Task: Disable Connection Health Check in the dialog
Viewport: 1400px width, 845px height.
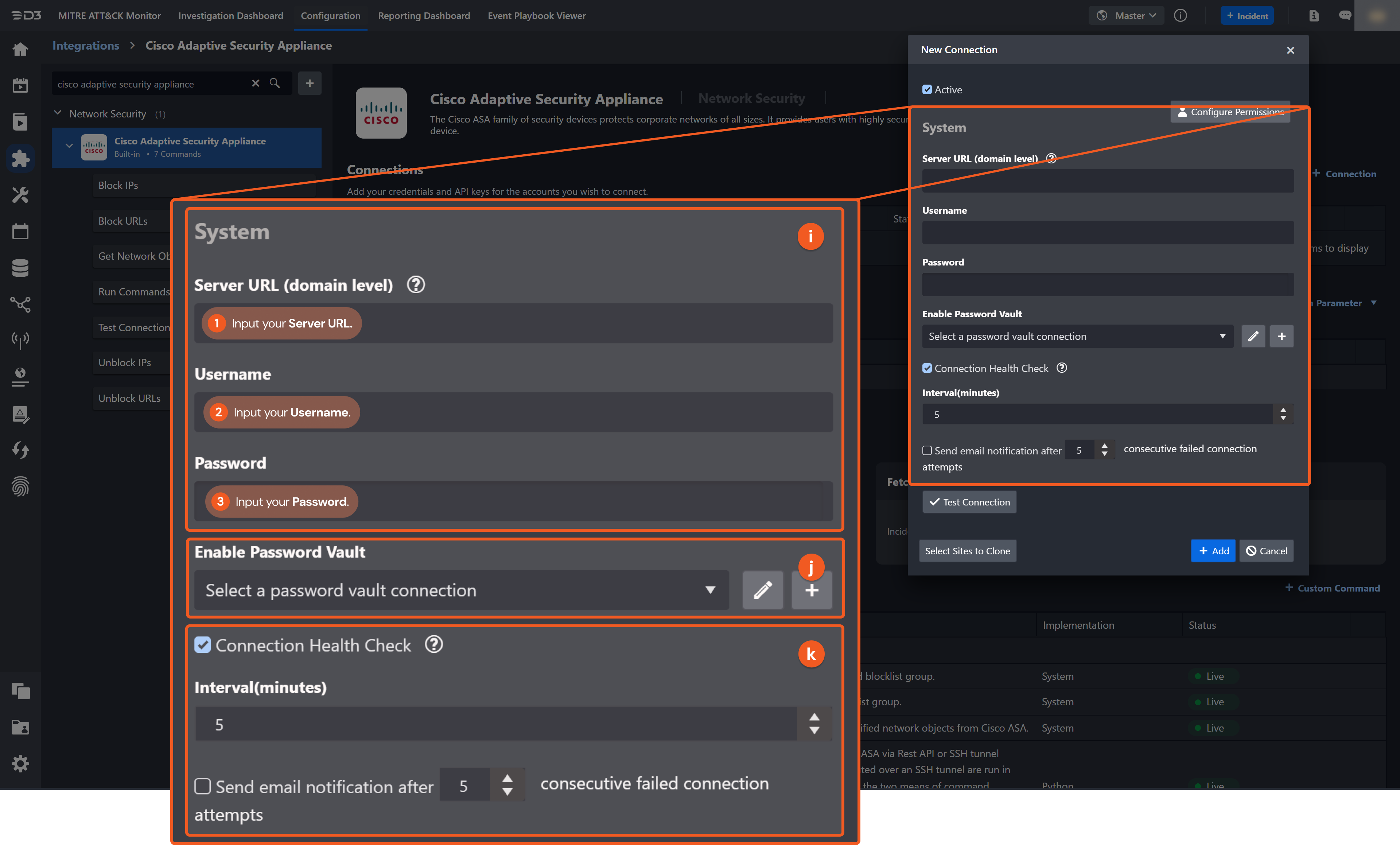Action: click(x=927, y=368)
